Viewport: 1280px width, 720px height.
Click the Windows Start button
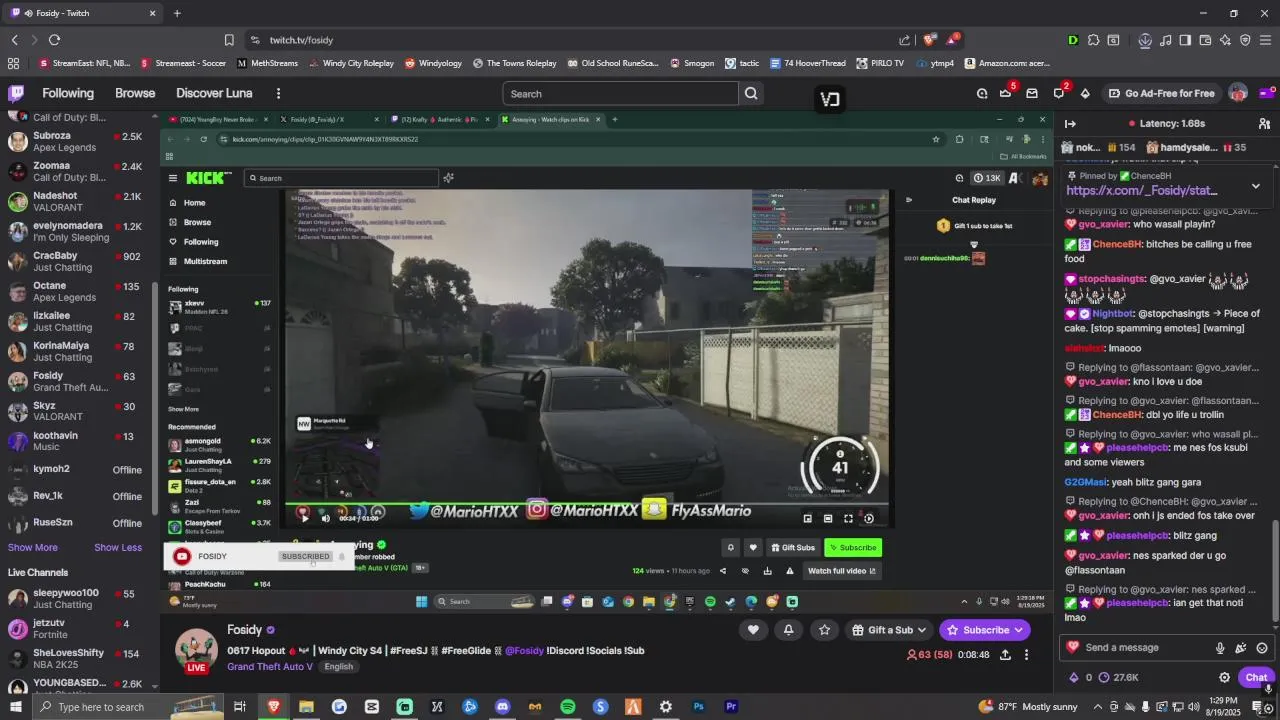[x=16, y=707]
